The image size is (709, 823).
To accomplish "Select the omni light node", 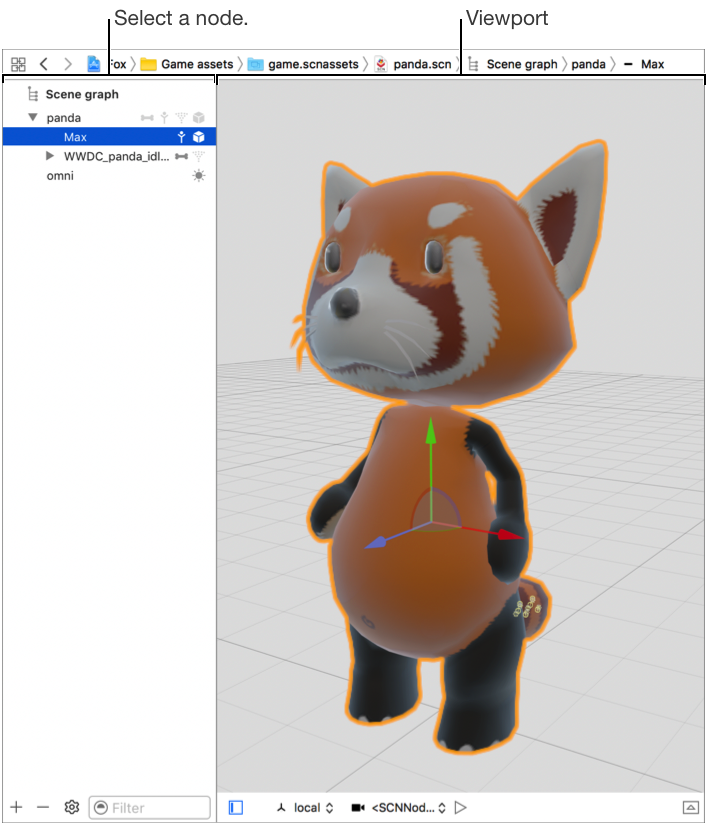I will [x=109, y=176].
